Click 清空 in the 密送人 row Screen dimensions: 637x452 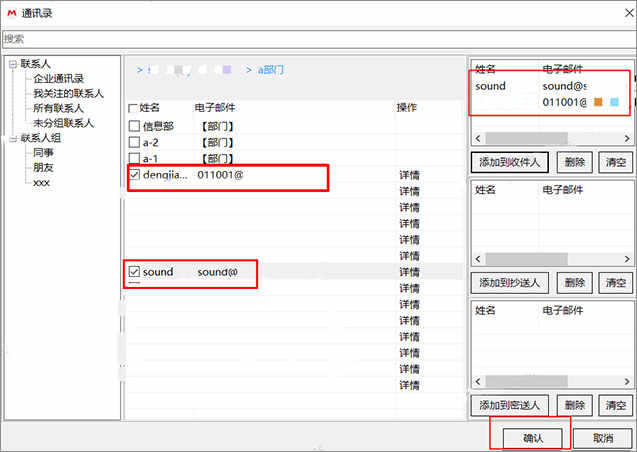(616, 405)
